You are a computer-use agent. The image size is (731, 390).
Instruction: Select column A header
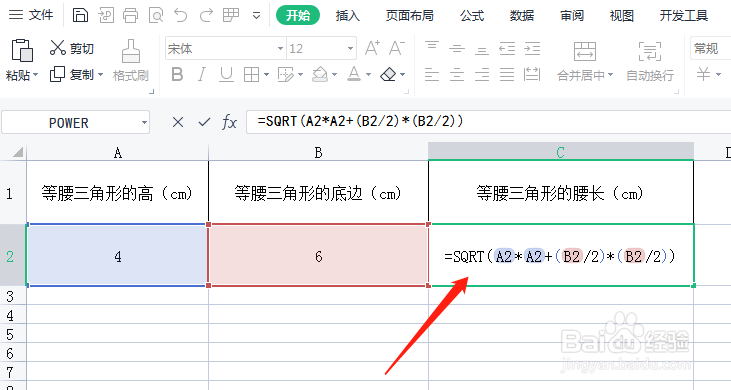coord(117,152)
